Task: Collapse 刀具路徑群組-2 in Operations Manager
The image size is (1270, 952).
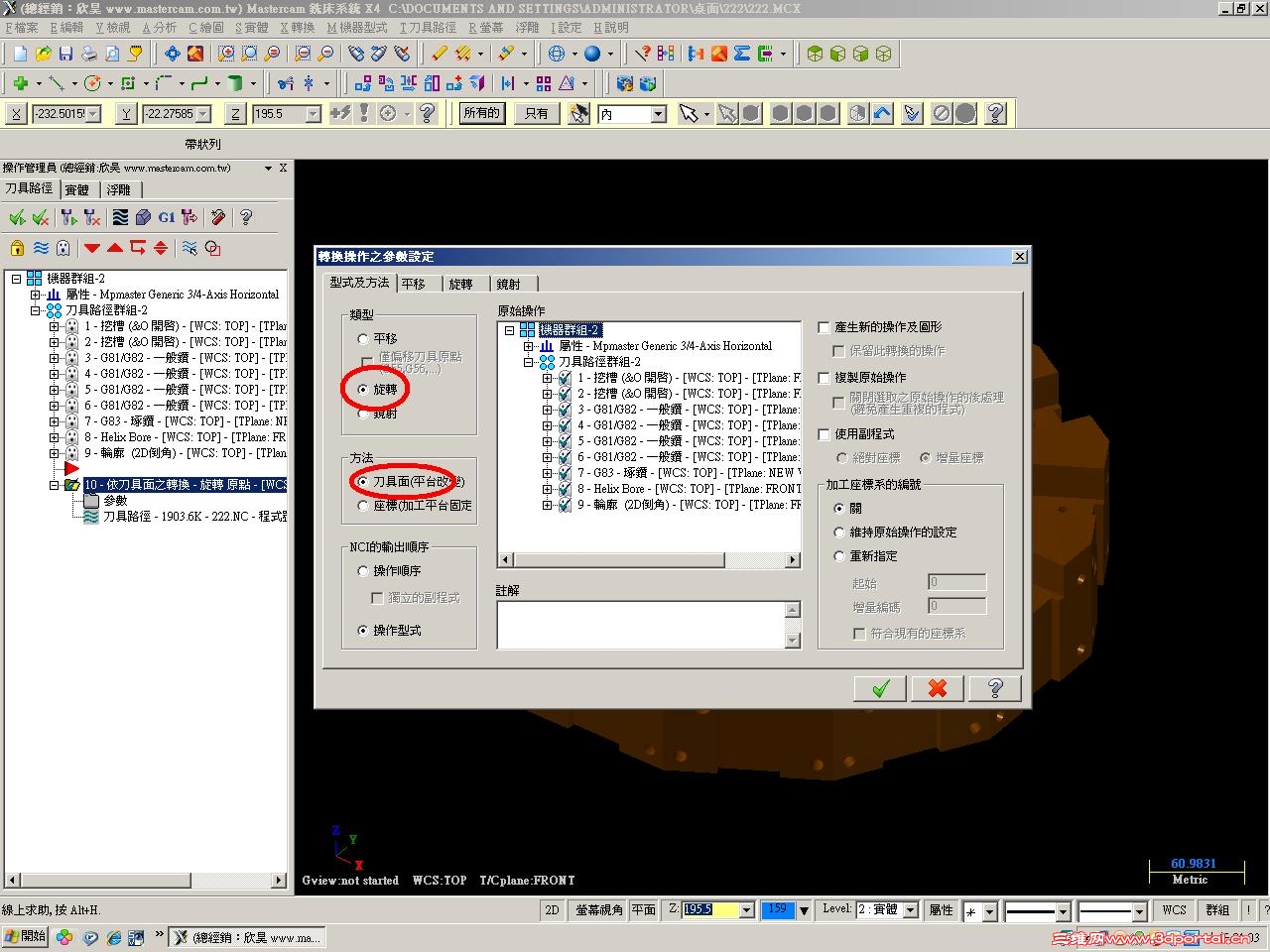Action: (35, 310)
